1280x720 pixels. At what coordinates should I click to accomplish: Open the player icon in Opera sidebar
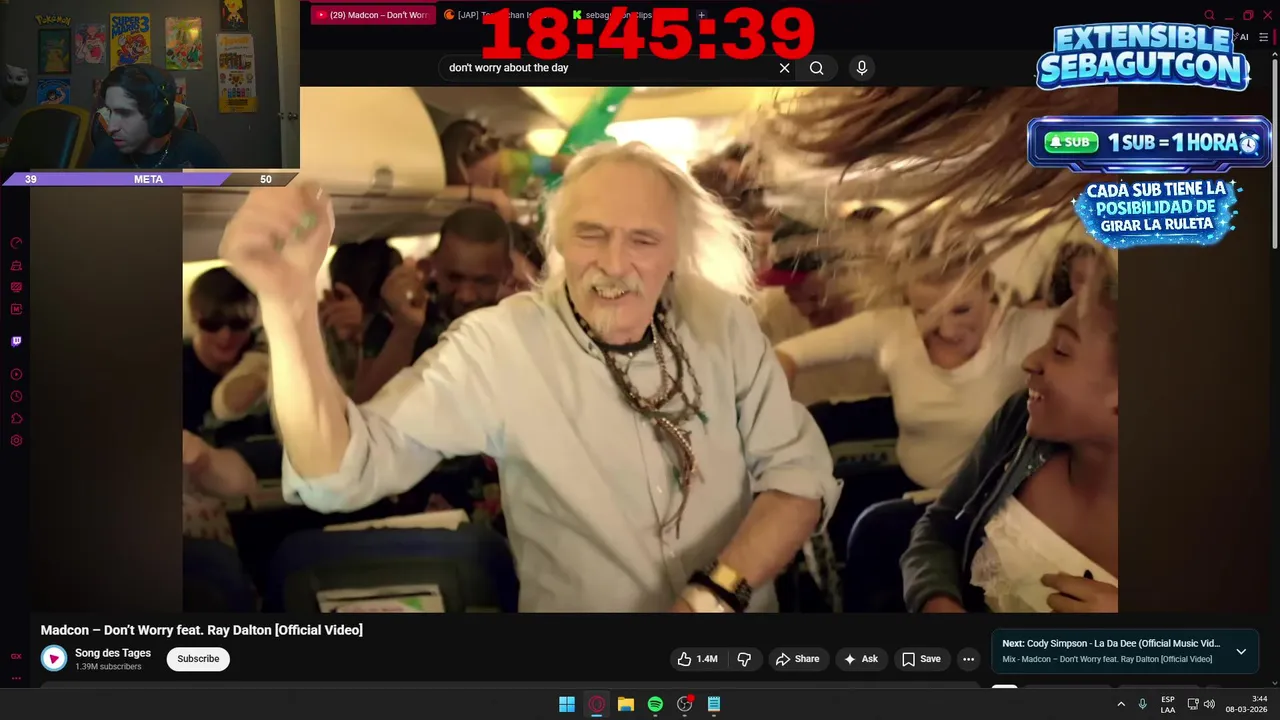point(16,374)
